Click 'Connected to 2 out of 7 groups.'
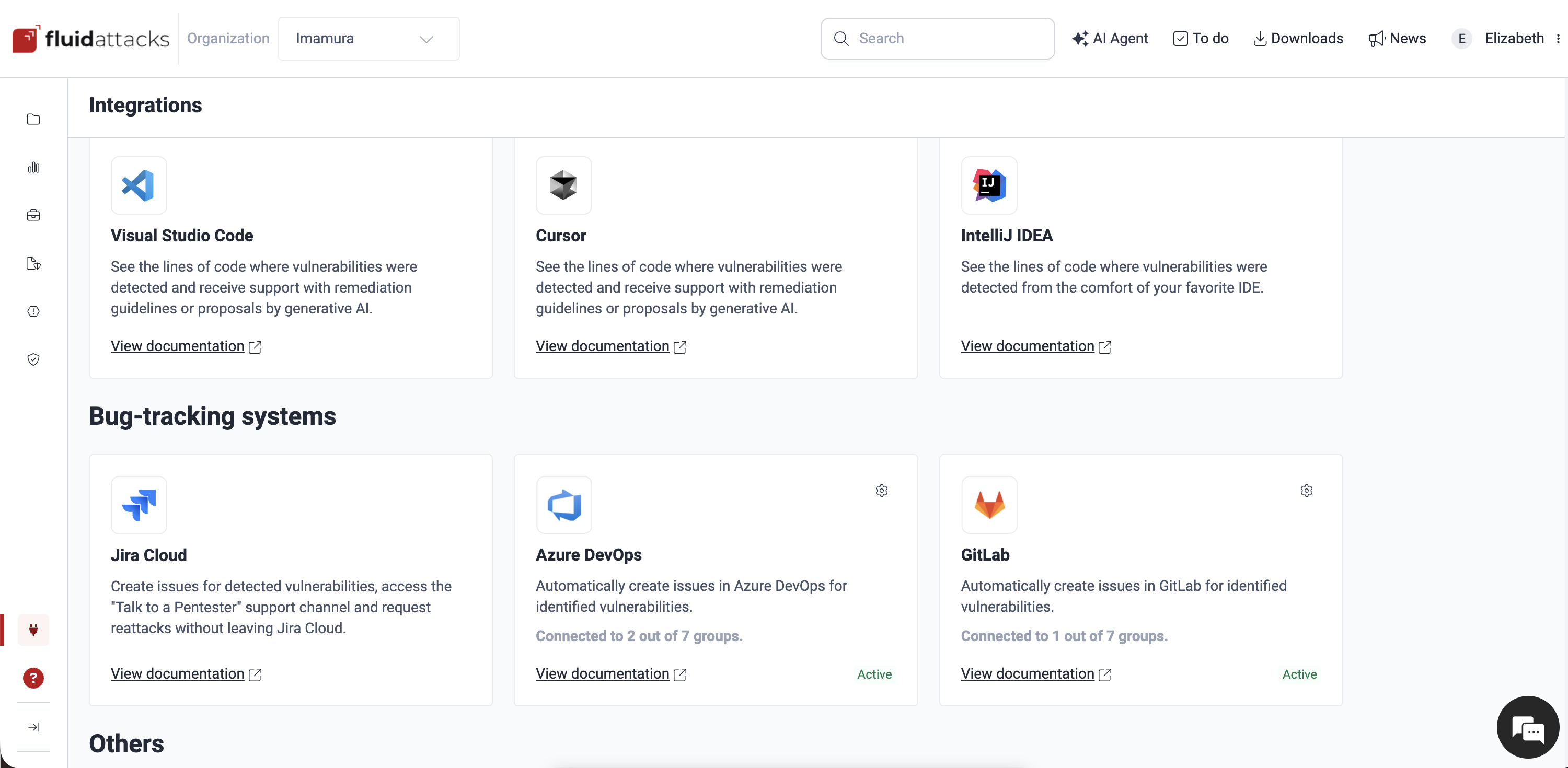 click(639, 636)
